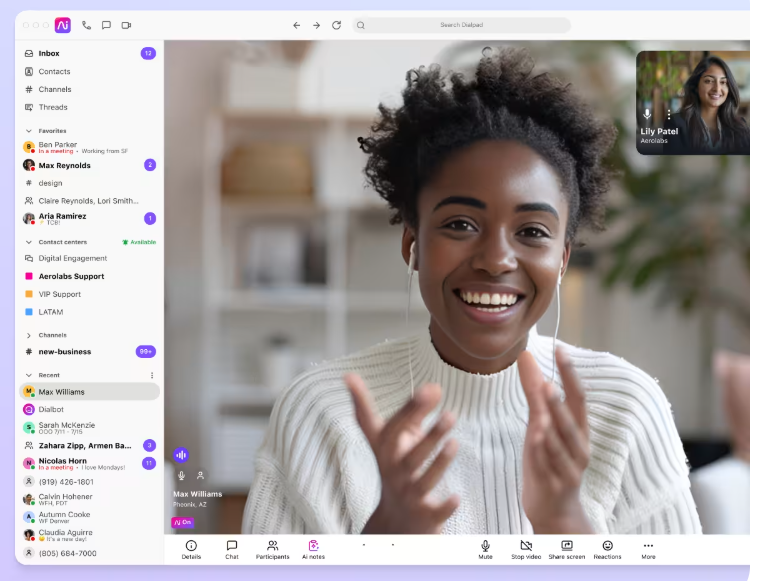Click Max Williams' microphone status icon

click(181, 475)
